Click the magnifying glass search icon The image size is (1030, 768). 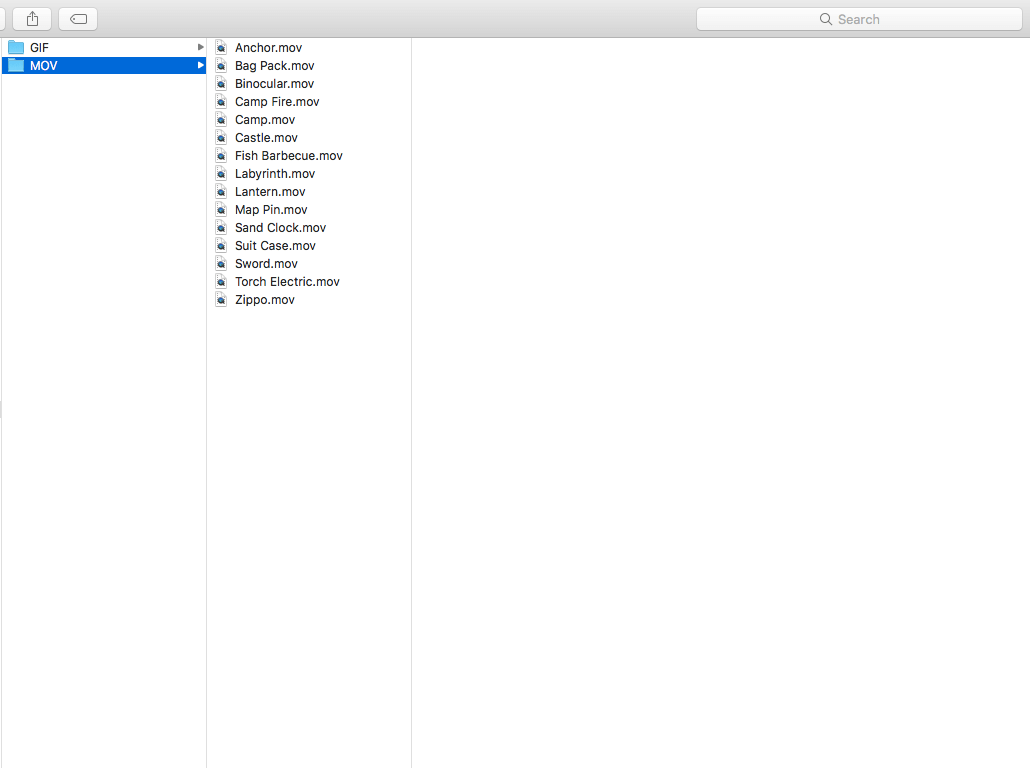click(x=826, y=19)
